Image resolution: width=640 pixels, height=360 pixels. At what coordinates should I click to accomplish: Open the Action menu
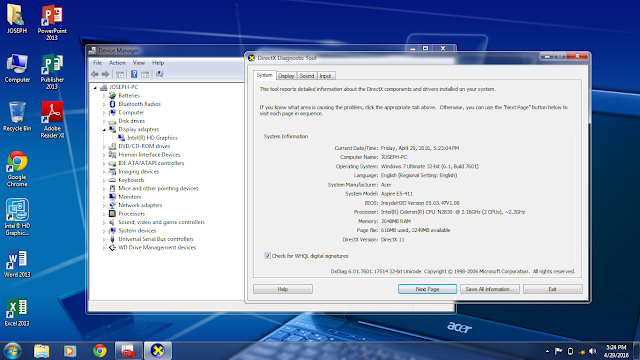coord(117,63)
